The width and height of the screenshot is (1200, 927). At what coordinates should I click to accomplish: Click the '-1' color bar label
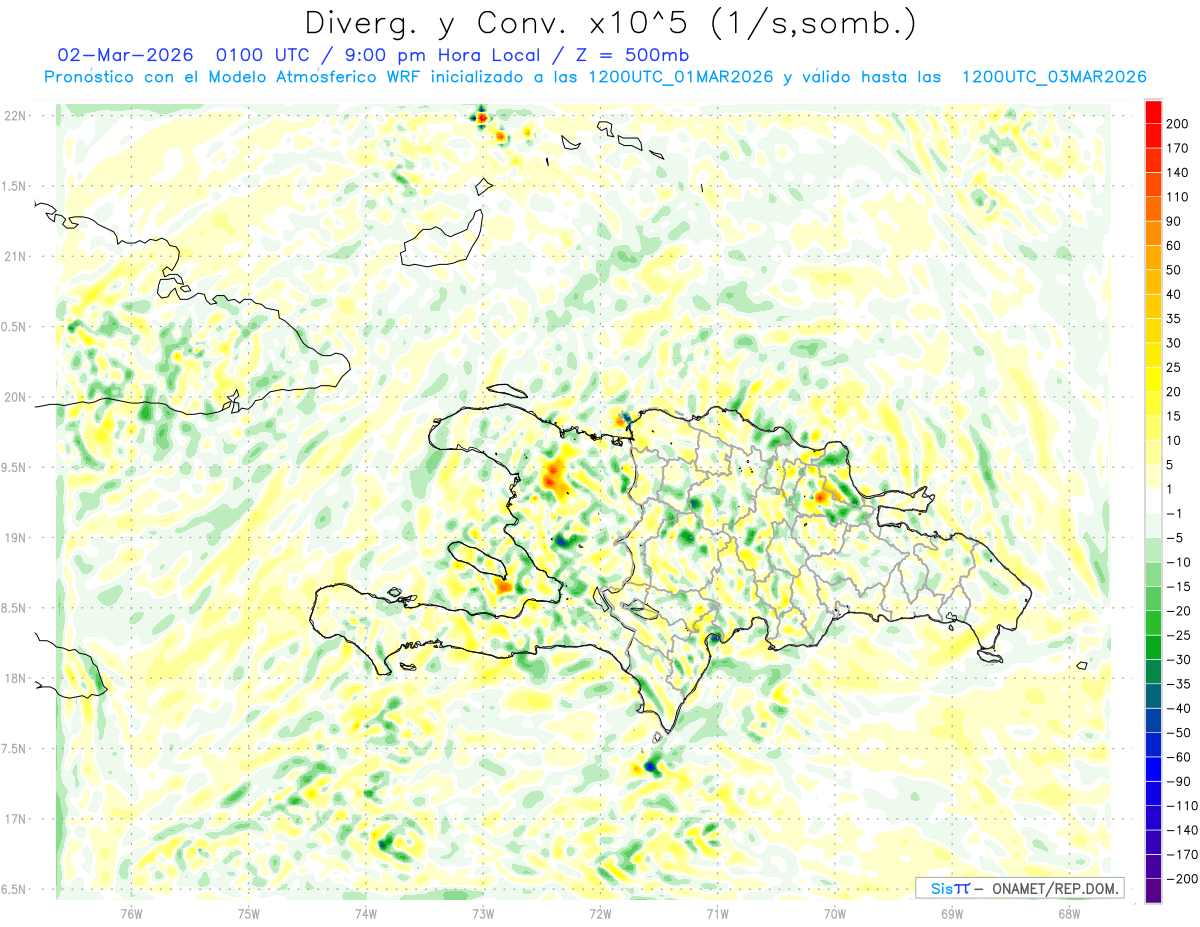[x=1174, y=513]
